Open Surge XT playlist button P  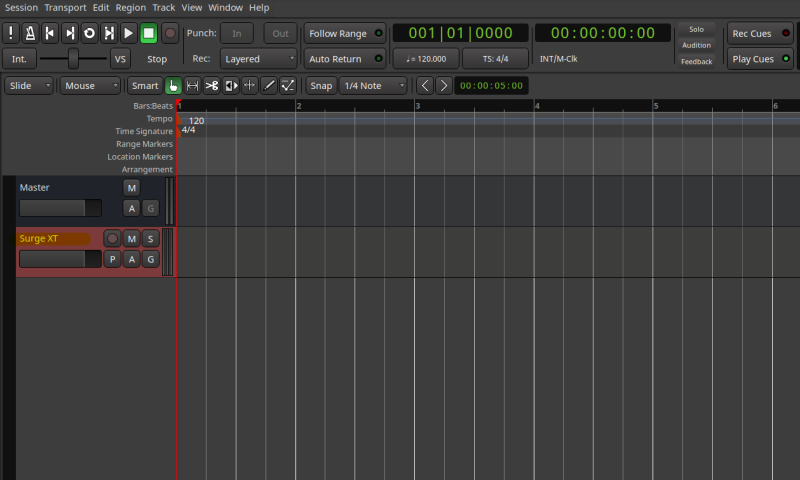[112, 259]
